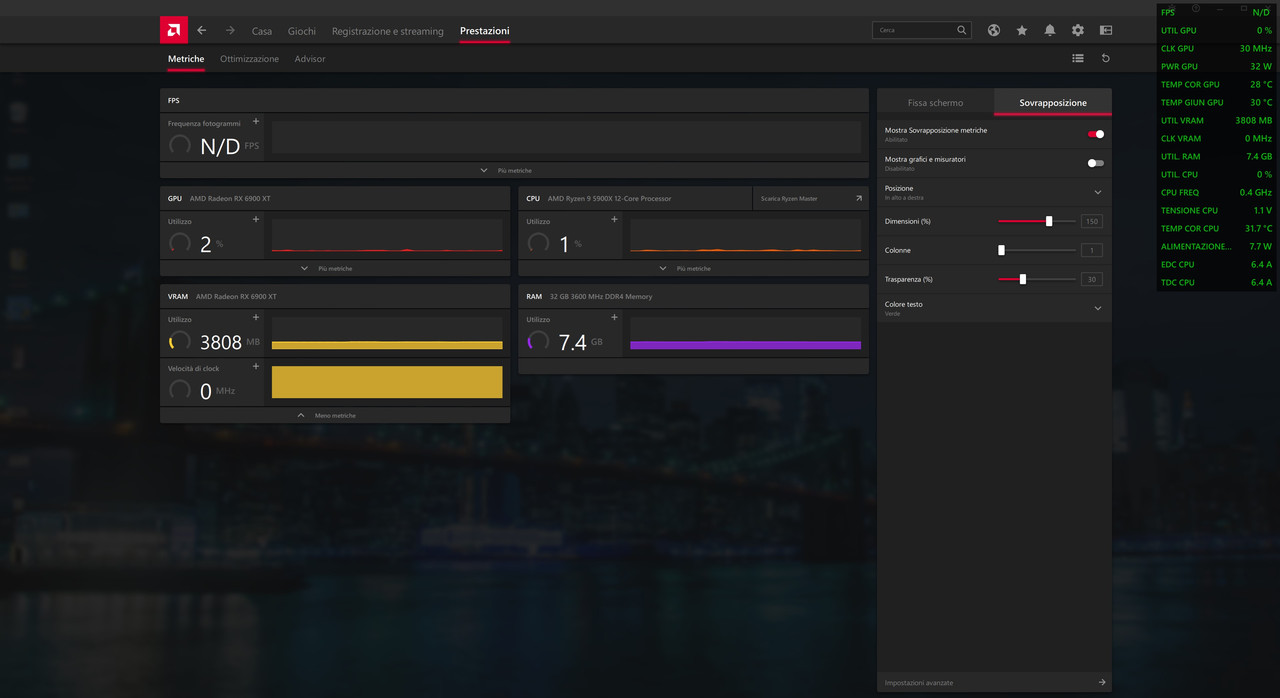
Task: Click plus icon for Frequenza fotogrammi
Action: [x=255, y=121]
